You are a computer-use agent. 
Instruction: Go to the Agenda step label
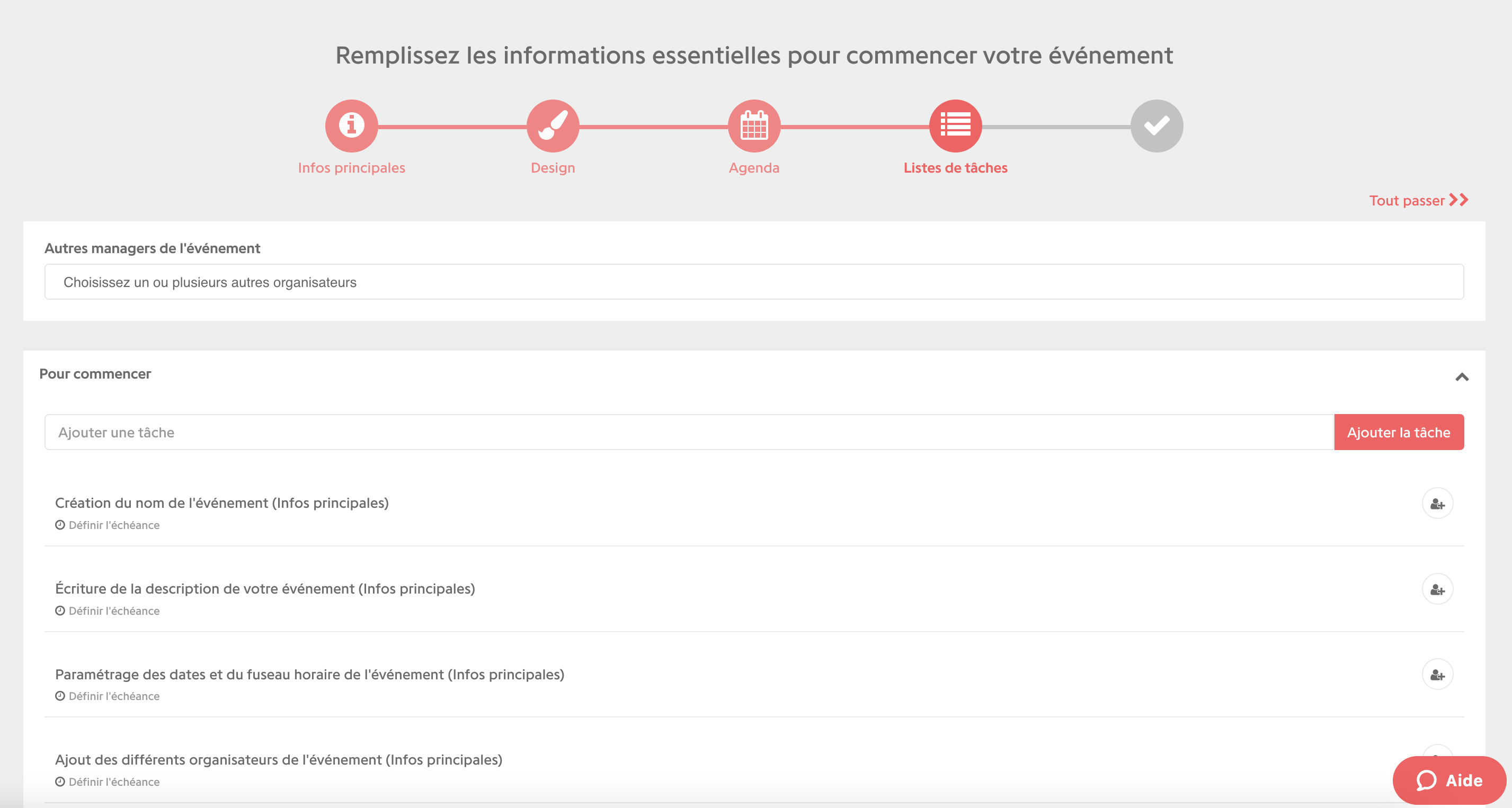pyautogui.click(x=754, y=168)
